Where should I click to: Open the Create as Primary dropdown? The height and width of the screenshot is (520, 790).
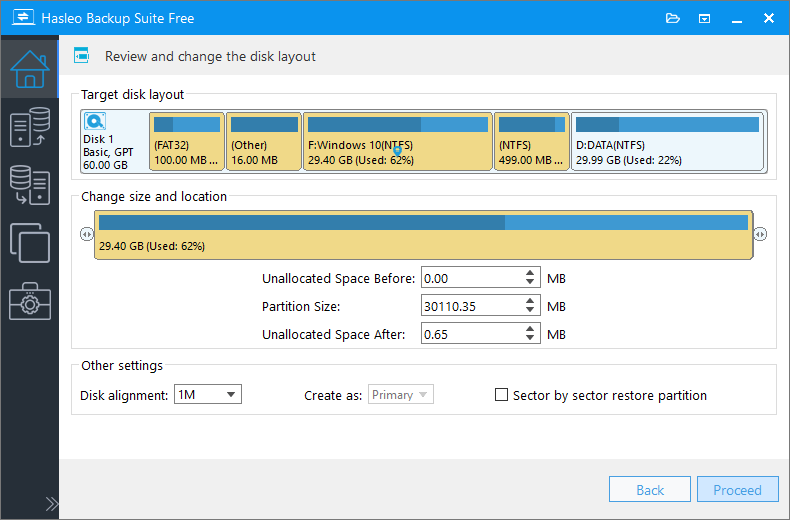click(401, 395)
